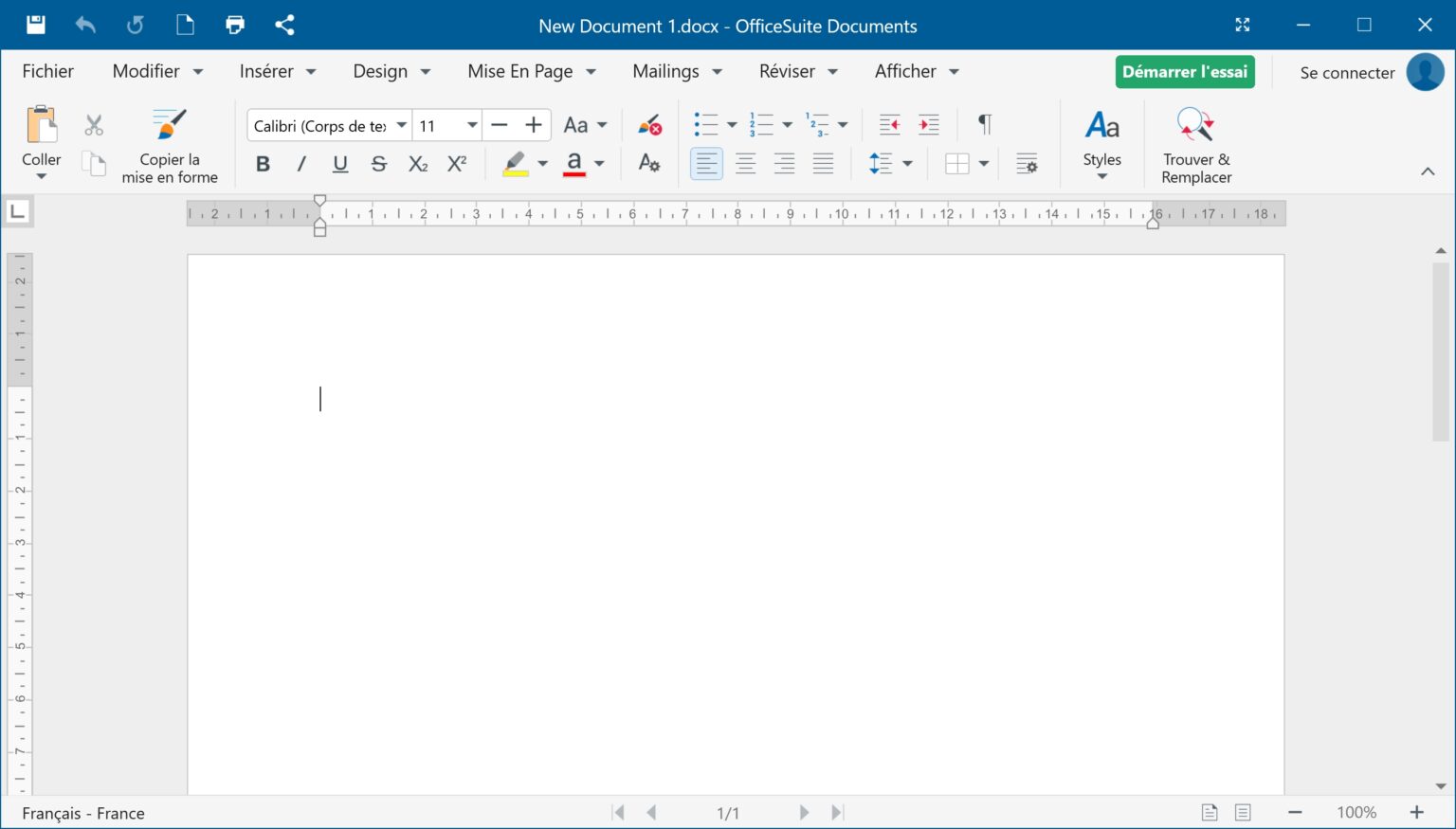Screen dimensions: 1456x829
Task: Align text left
Action: pyautogui.click(x=706, y=164)
